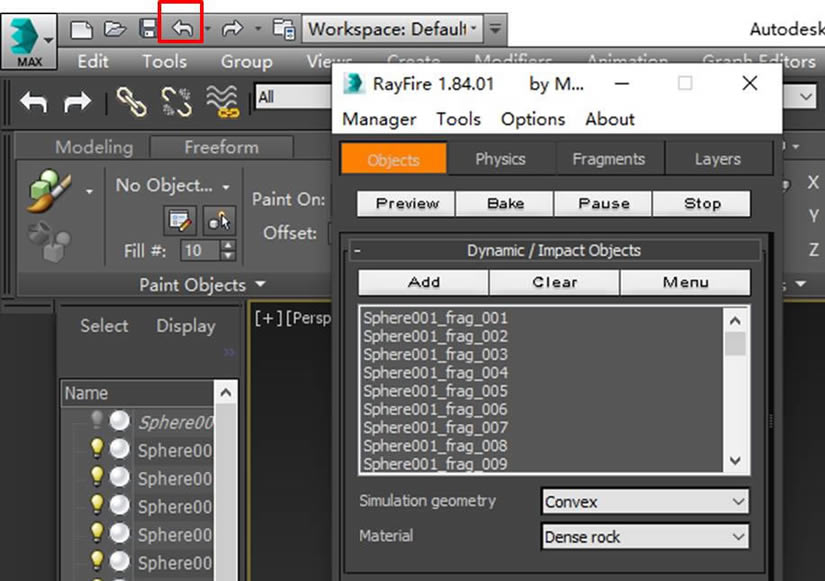
Task: Click the Preview button
Action: point(406,204)
